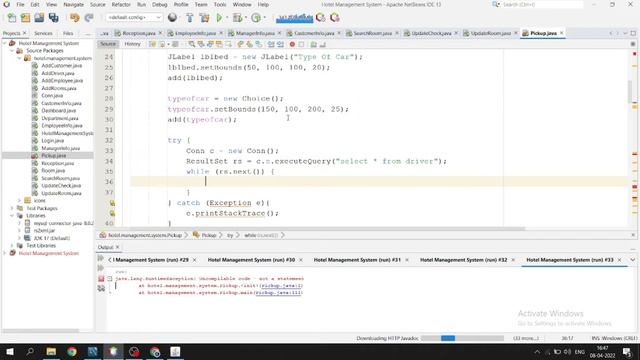Switch to the Services panel tab
This screenshot has width=640, height=360.
(43, 33)
